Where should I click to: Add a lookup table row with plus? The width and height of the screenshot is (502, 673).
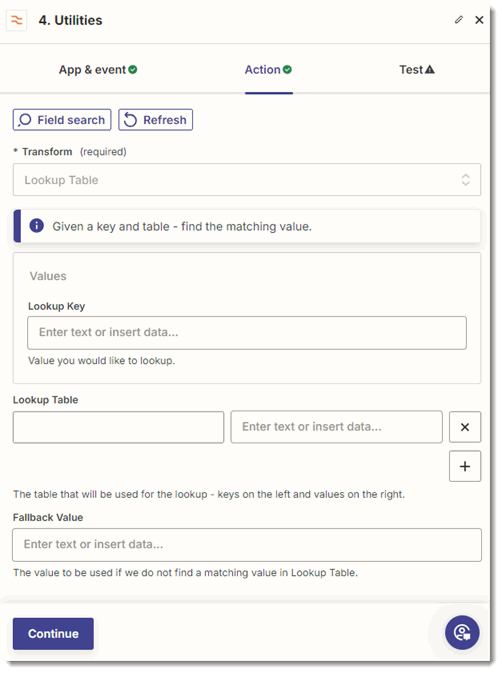[465, 466]
